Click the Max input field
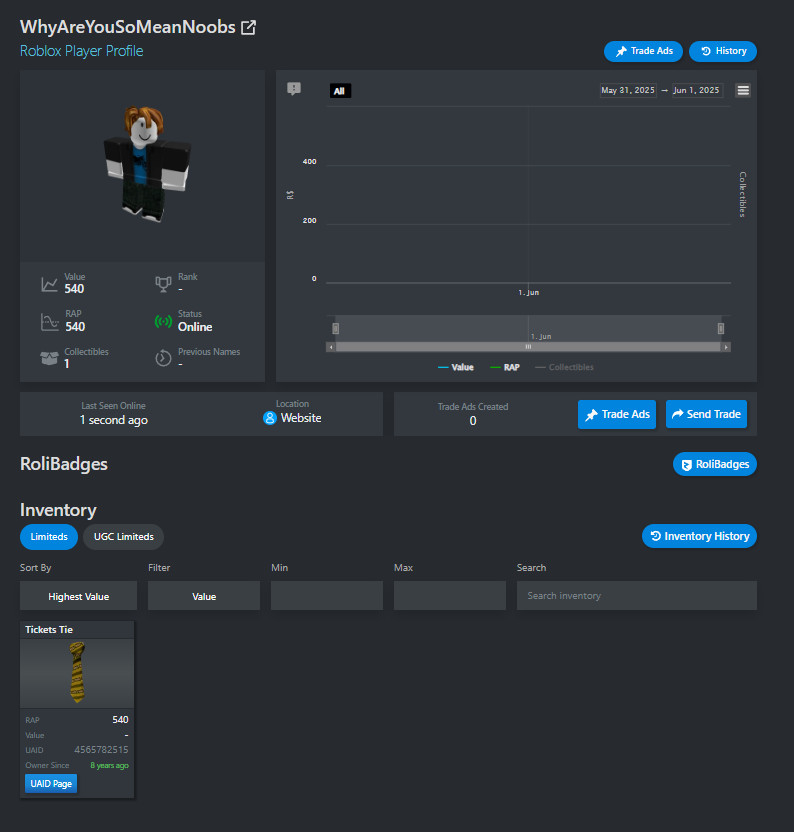The width and height of the screenshot is (794, 832). pos(450,595)
